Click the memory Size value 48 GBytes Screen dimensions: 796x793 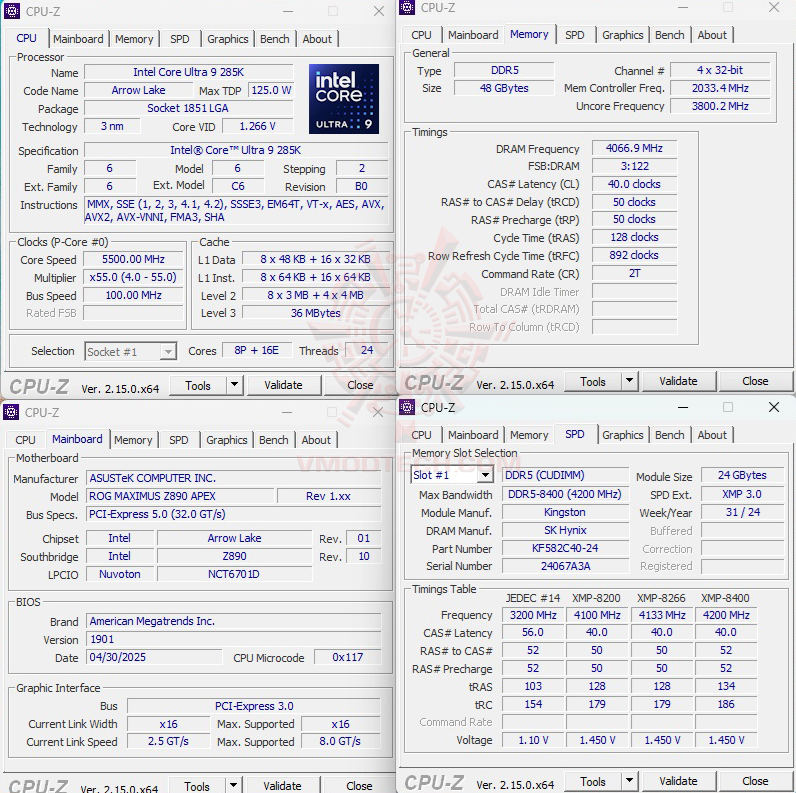click(x=504, y=88)
